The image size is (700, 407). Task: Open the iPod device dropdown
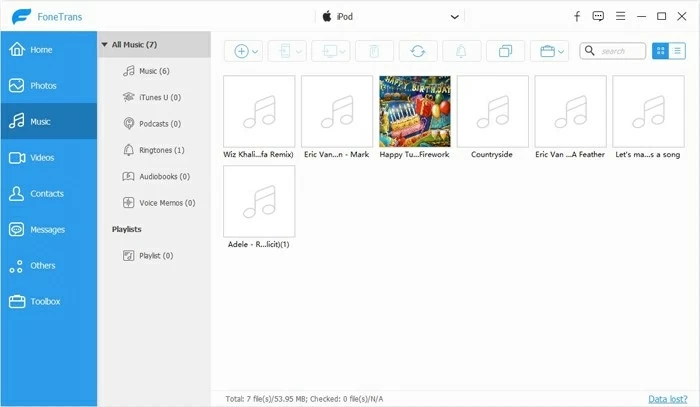454,17
